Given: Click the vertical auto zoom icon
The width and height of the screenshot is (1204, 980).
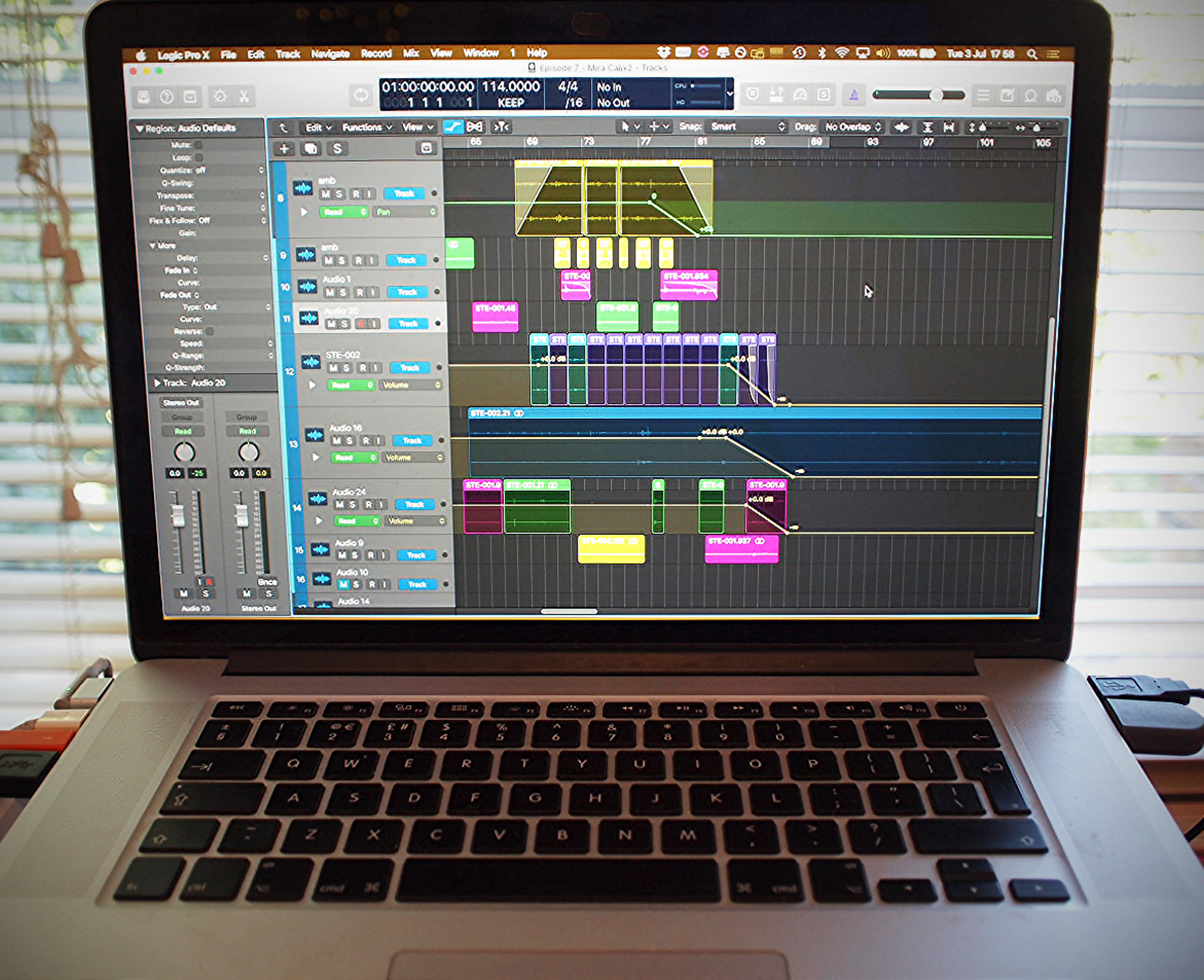Looking at the screenshot, I should click(x=928, y=127).
